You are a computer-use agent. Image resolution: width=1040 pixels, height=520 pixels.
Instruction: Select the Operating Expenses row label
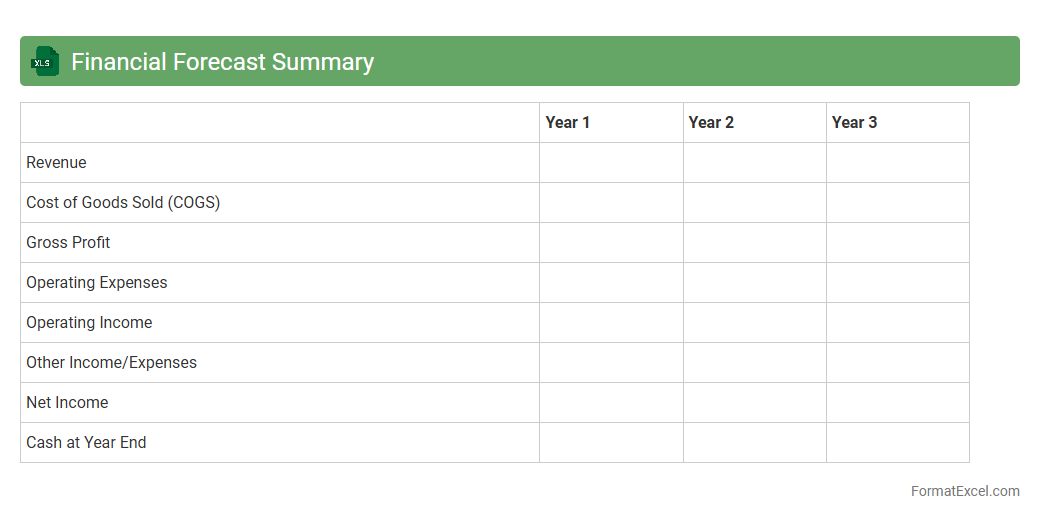coord(97,282)
